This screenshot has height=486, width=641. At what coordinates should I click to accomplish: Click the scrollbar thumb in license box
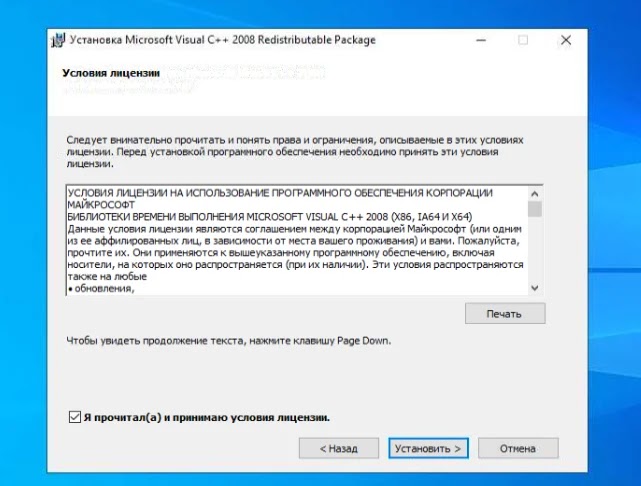[x=535, y=209]
